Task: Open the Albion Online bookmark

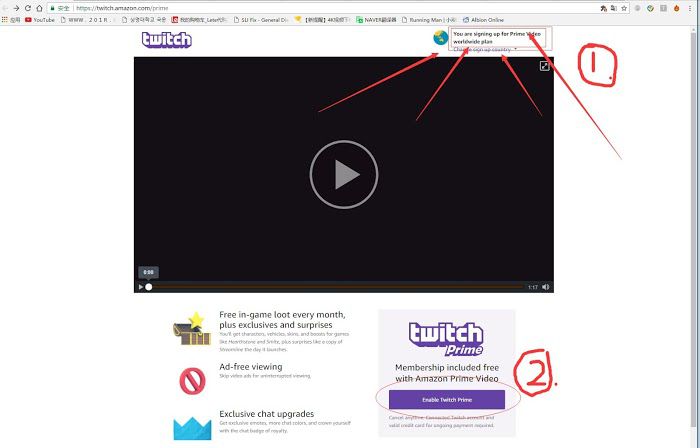Action: pyautogui.click(x=483, y=20)
